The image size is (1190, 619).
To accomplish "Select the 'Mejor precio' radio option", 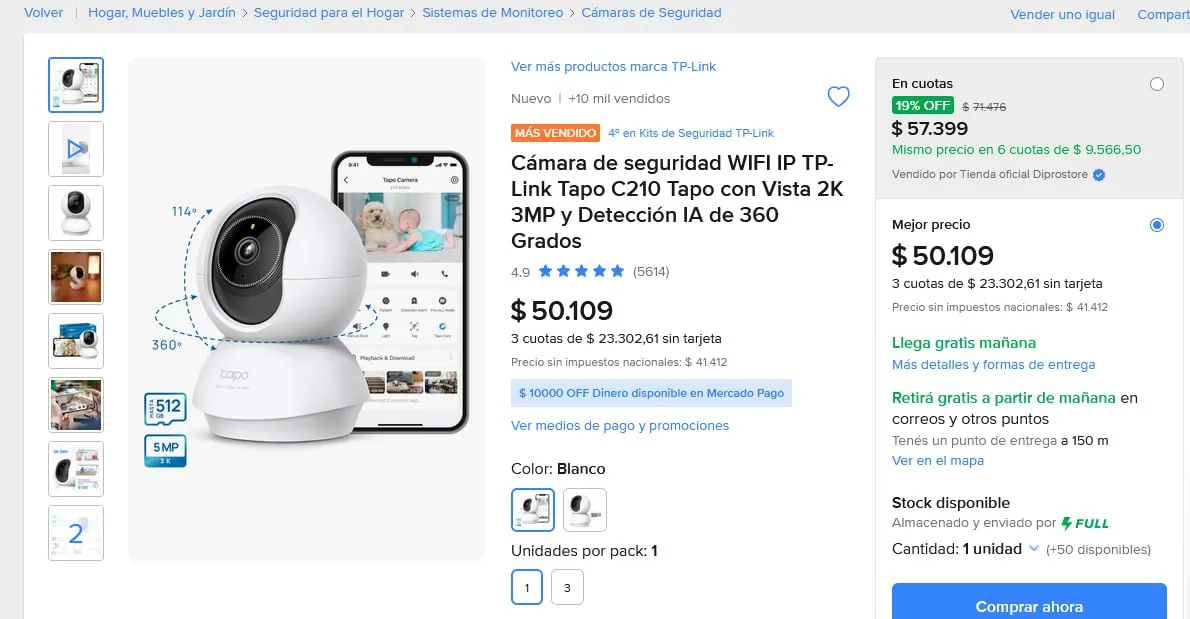I will coord(1157,225).
